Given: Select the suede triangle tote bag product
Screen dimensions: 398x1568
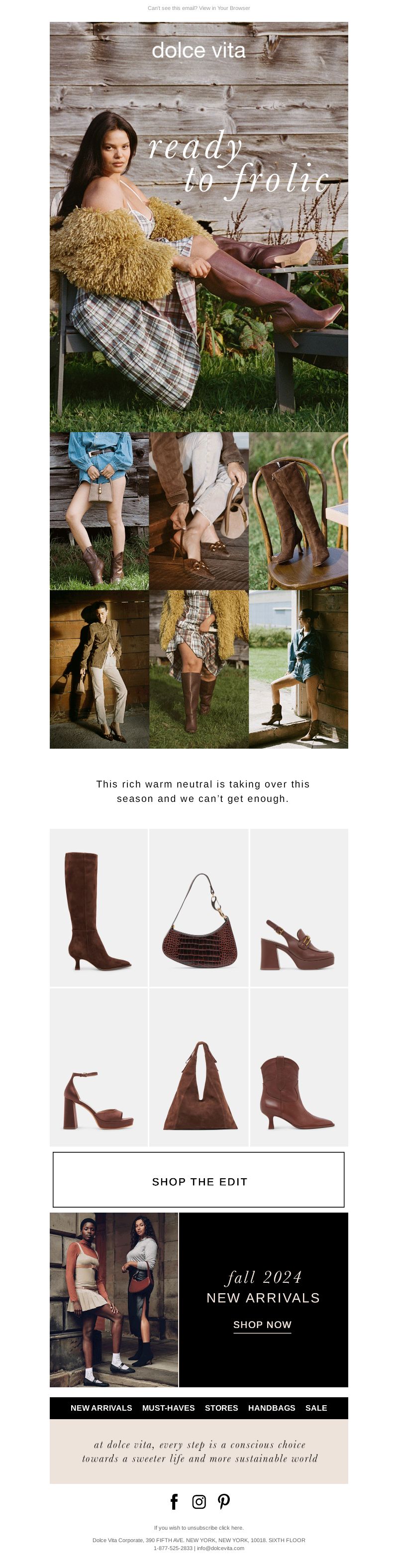Looking at the screenshot, I should [x=199, y=1067].
